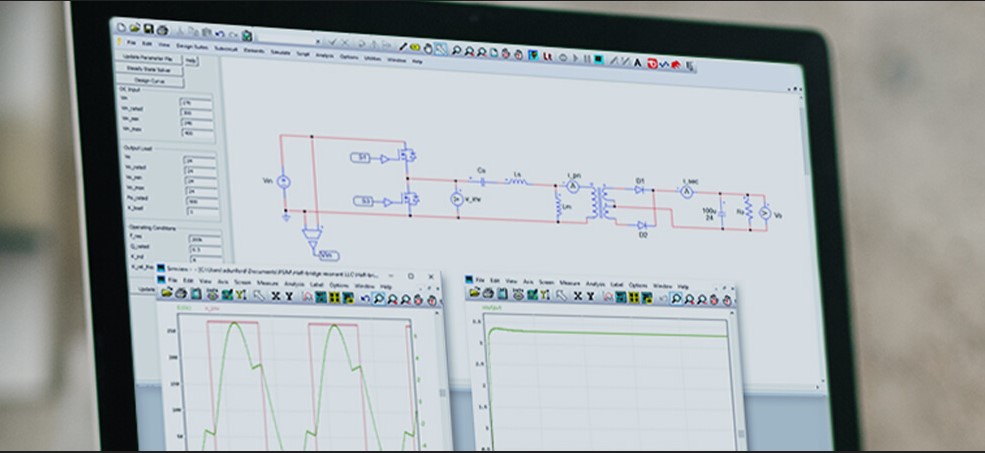
Task: Click the open folder icon in left Simview window
Action: coord(166,293)
